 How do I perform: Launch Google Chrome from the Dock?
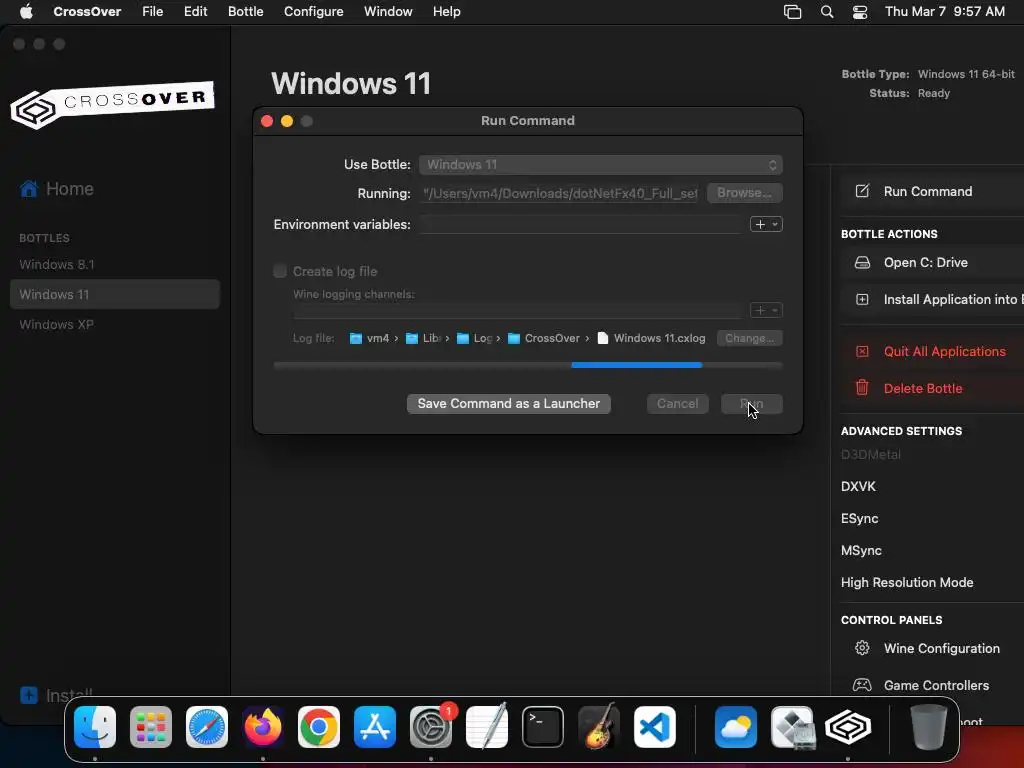pos(319,727)
